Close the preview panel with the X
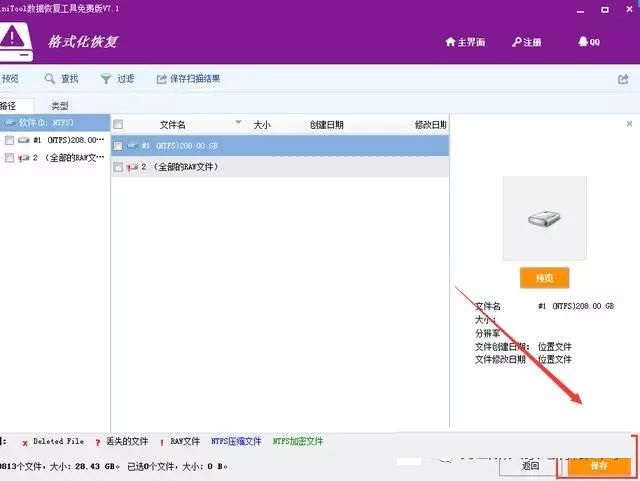640x481 pixels. coord(629,124)
